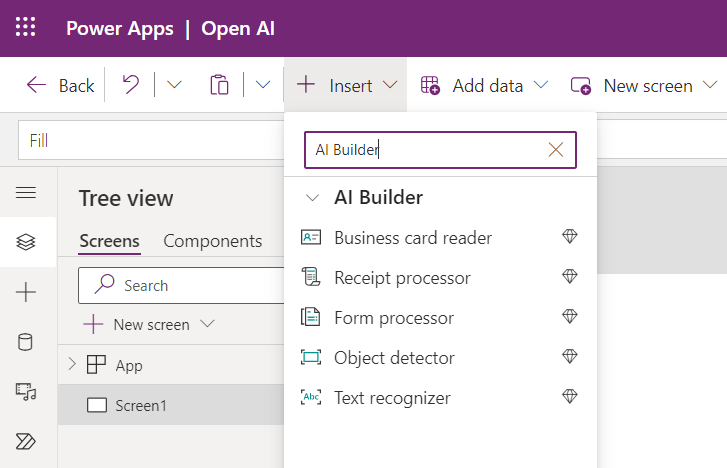
Task: Click Form processor premium diamond
Action: point(569,316)
